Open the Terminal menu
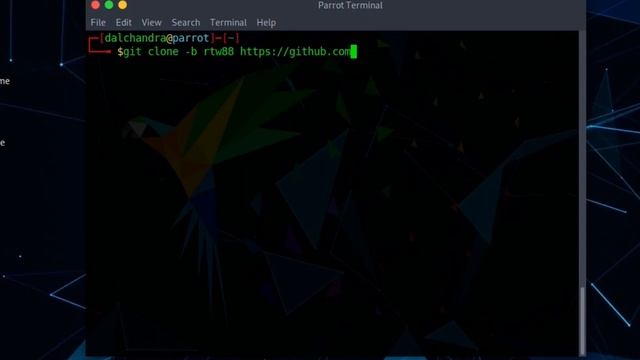 click(228, 22)
